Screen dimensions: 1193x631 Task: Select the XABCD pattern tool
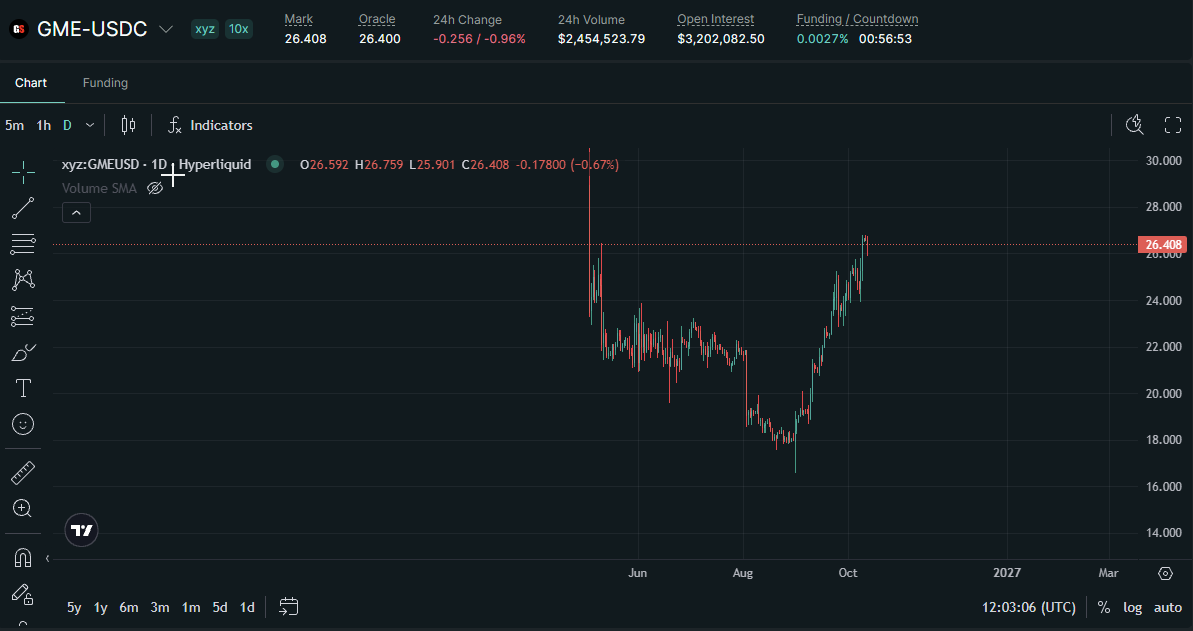23,279
